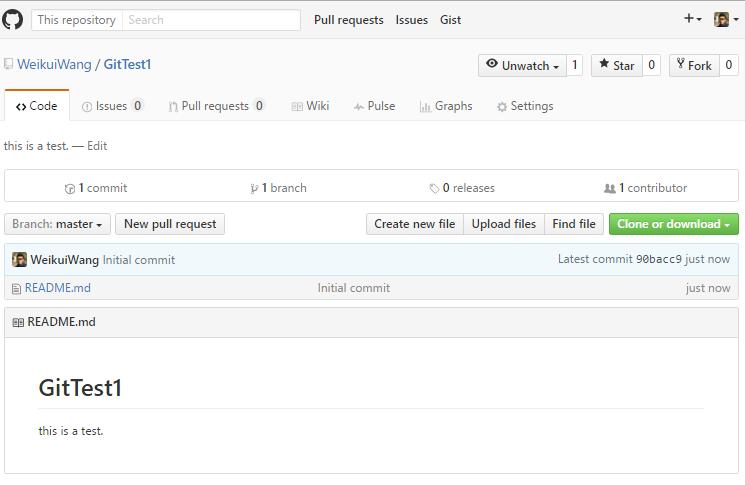View the Graphs tab
Viewport: 745px width, 485px height.
(446, 106)
